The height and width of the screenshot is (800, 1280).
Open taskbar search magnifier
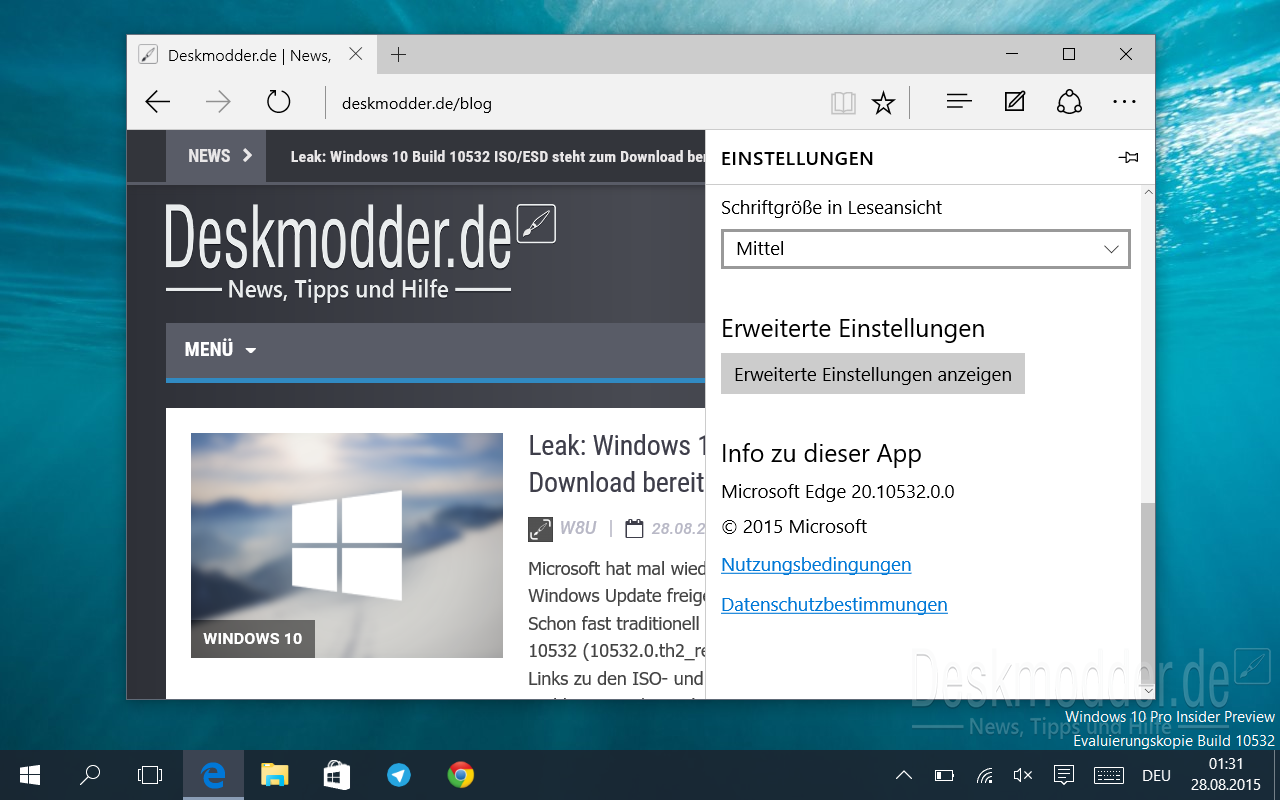[90, 775]
